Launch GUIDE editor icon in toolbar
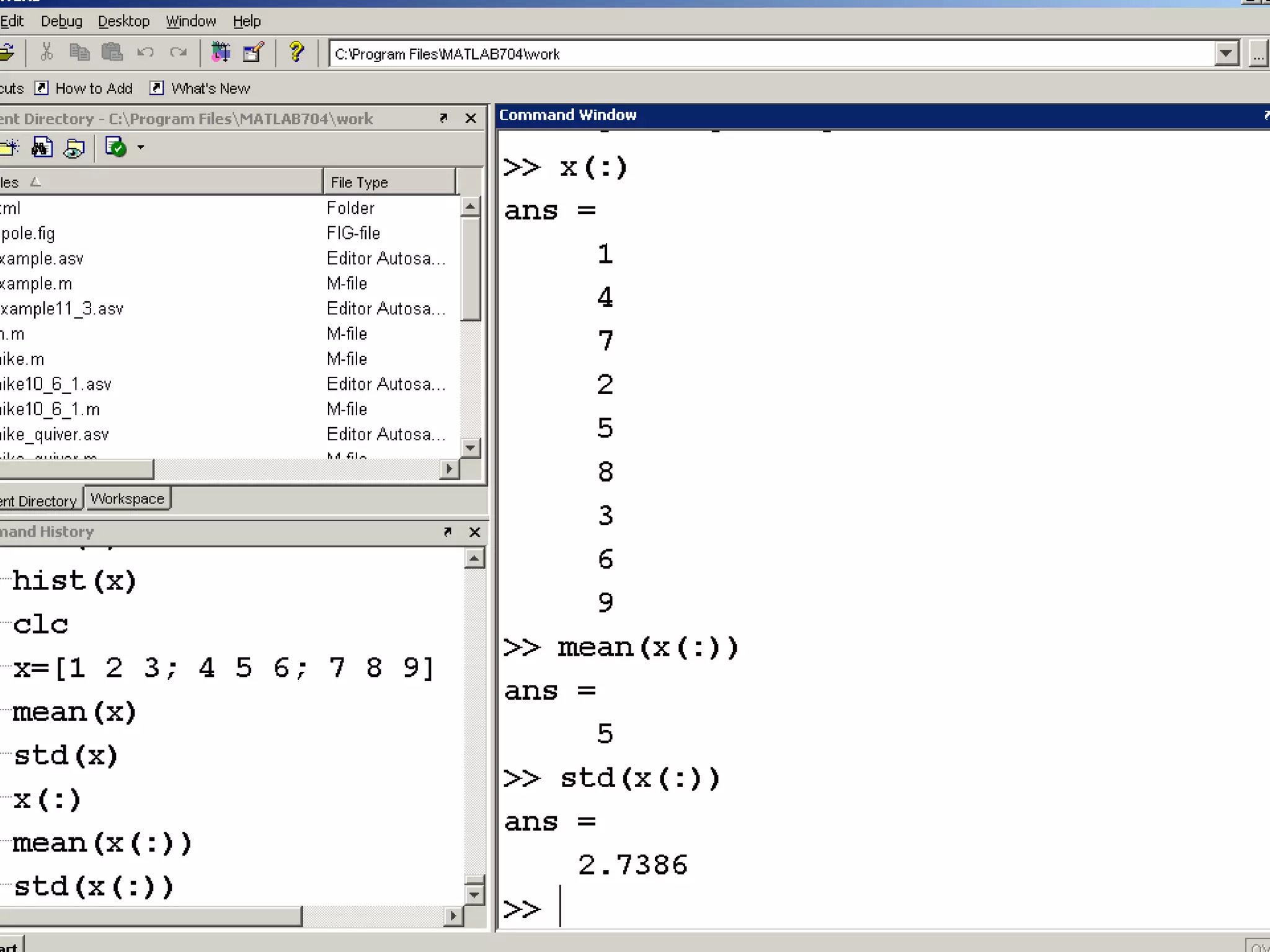Image resolution: width=1270 pixels, height=952 pixels. click(x=253, y=53)
